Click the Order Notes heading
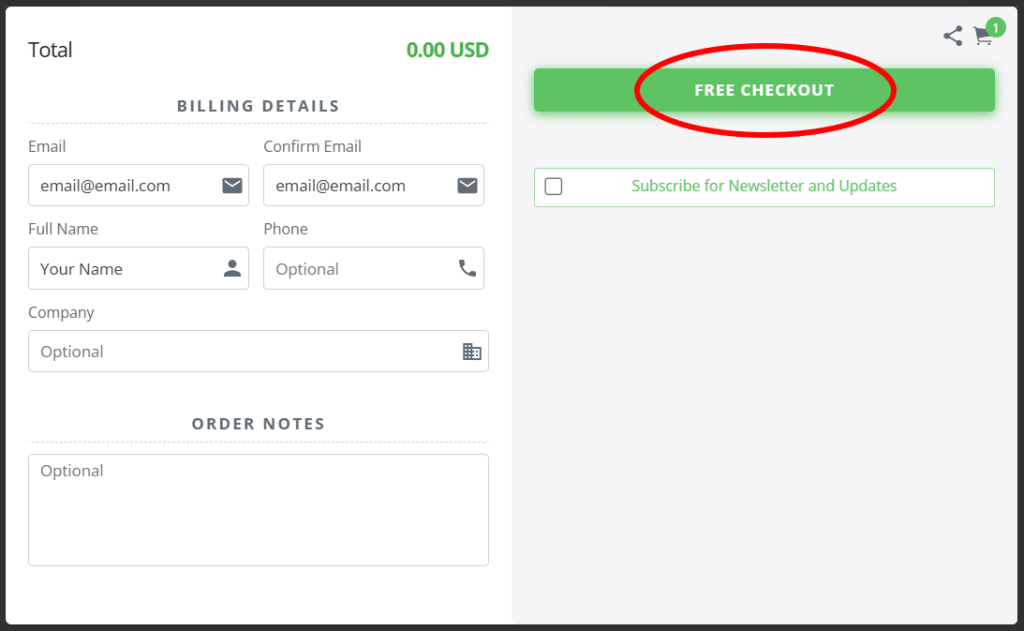 pyautogui.click(x=258, y=424)
